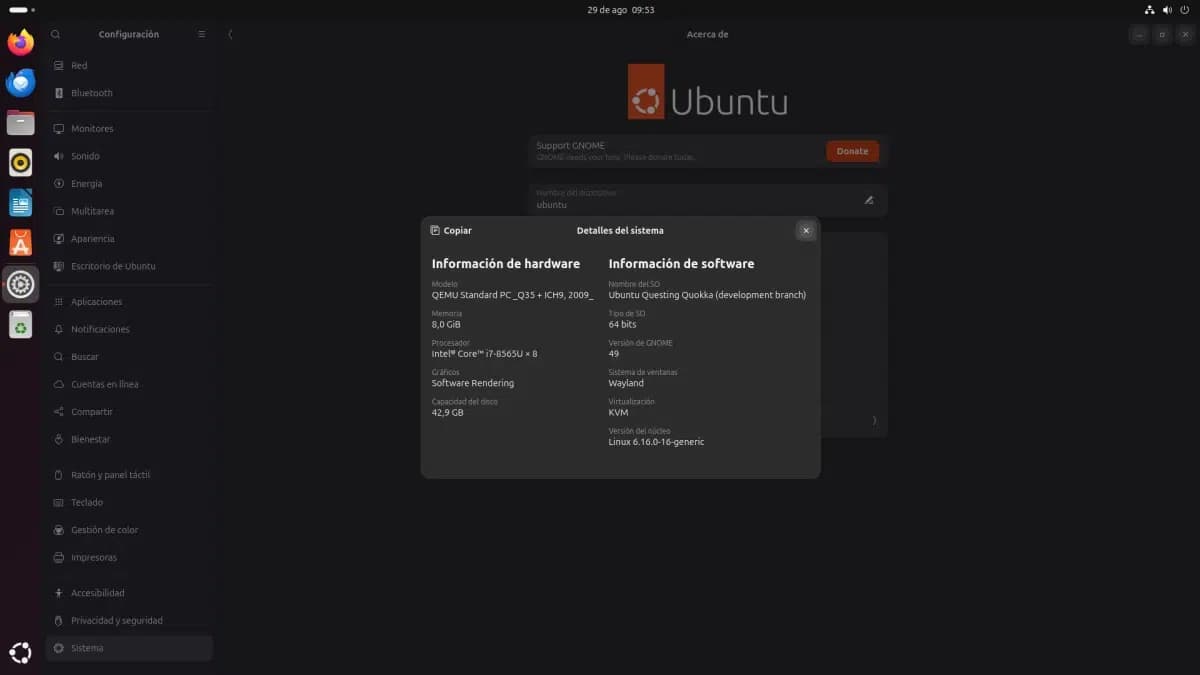Open Bluetooth settings in sidebar

91,93
